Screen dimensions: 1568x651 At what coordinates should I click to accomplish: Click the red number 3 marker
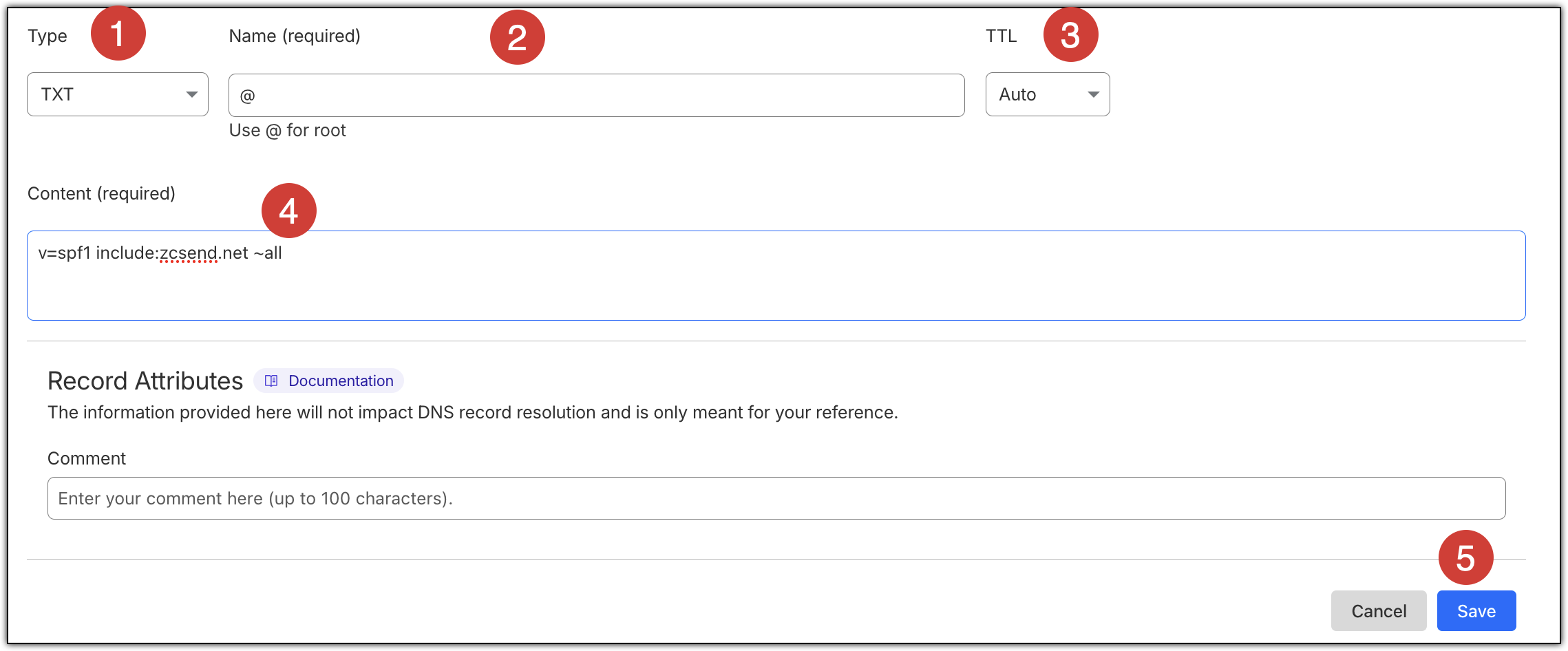click(x=1070, y=34)
